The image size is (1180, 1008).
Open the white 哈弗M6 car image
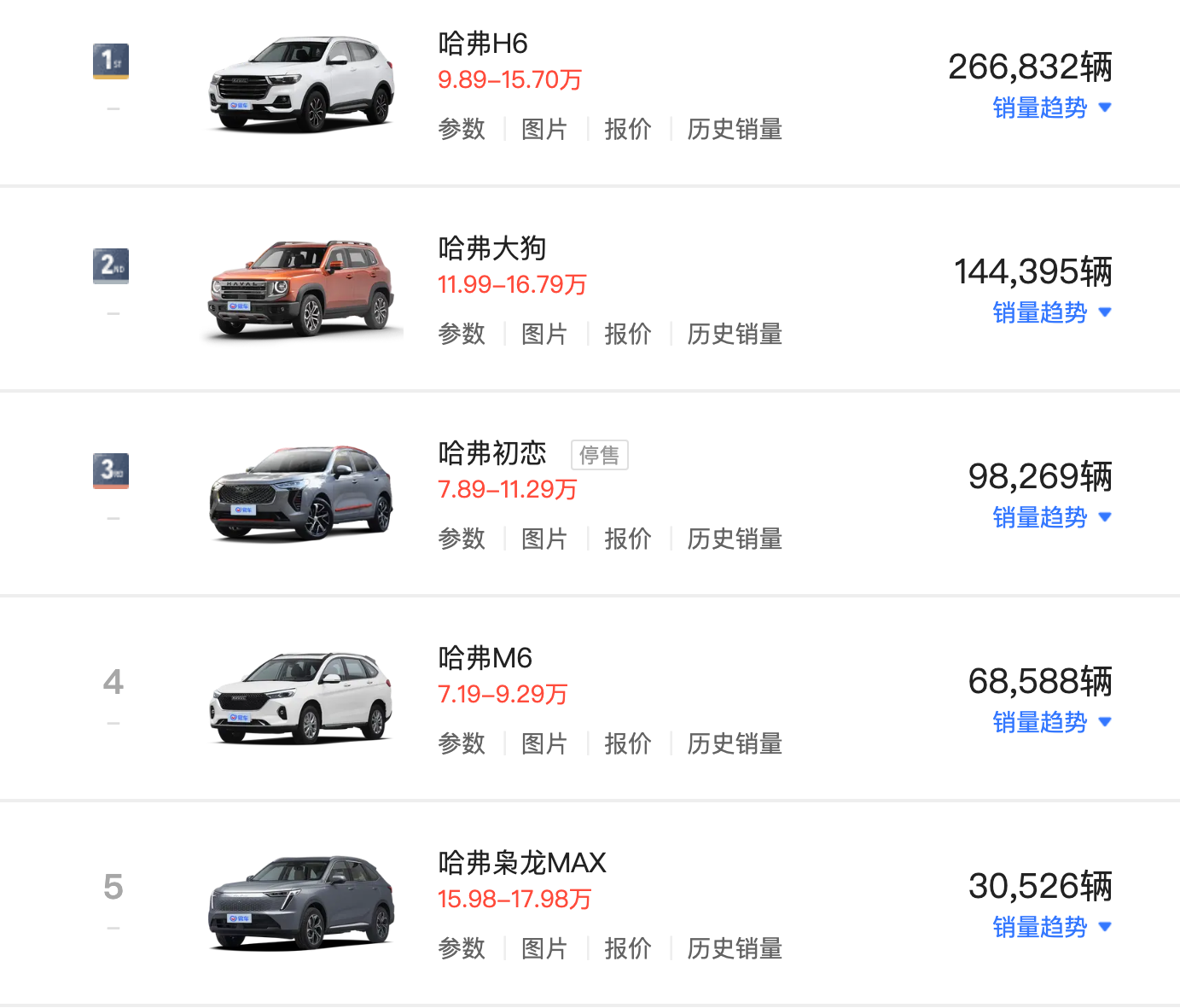click(302, 698)
